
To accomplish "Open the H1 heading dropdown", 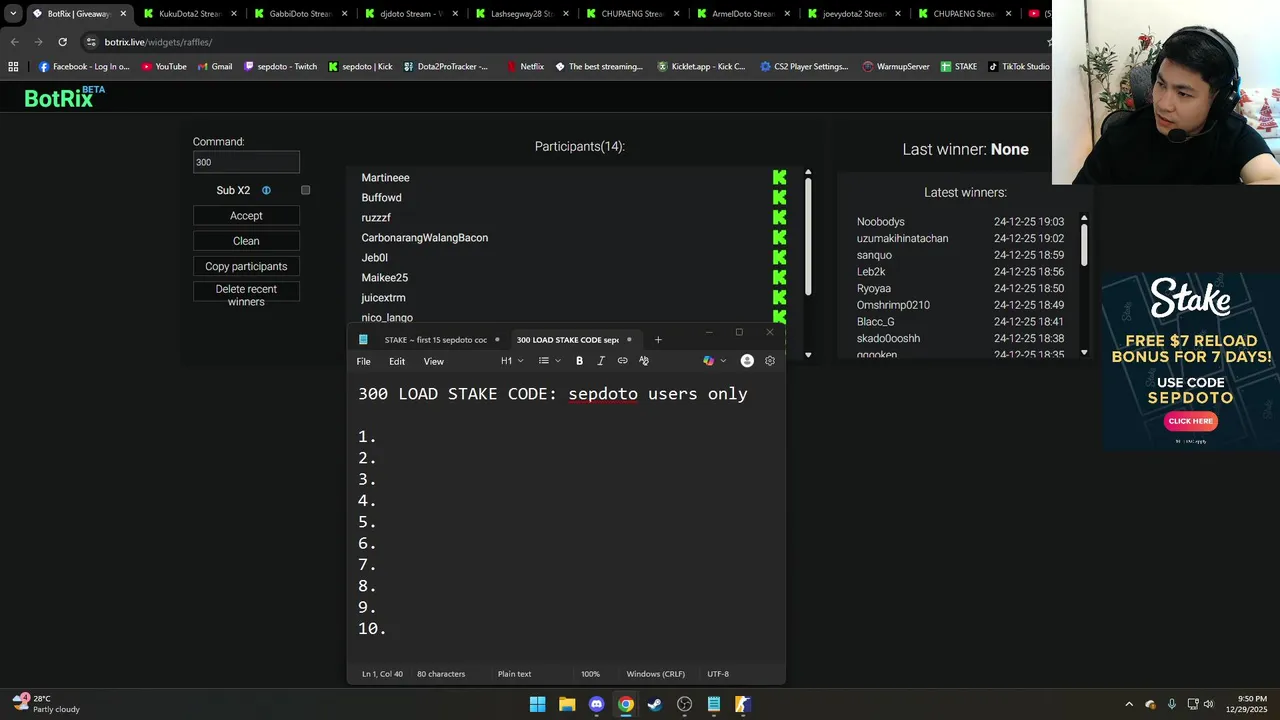I will tap(512, 361).
